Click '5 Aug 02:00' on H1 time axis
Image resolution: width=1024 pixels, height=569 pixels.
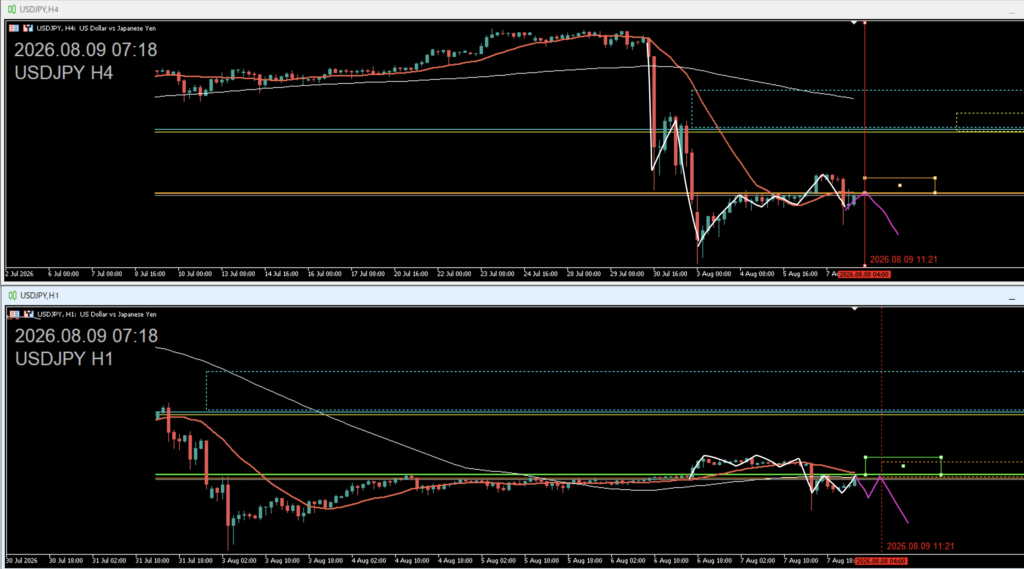pyautogui.click(x=498, y=561)
